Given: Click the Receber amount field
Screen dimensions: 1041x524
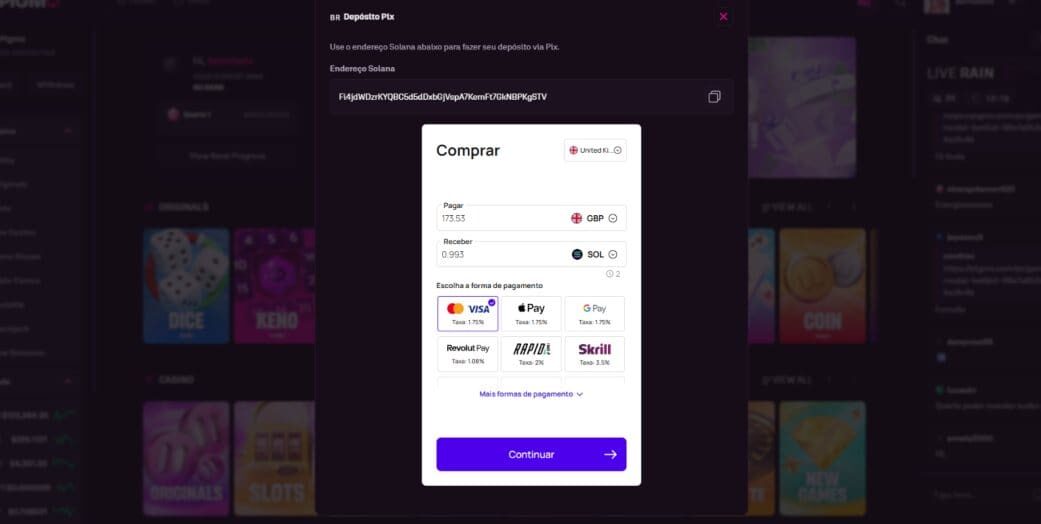Looking at the screenshot, I should click(500, 254).
